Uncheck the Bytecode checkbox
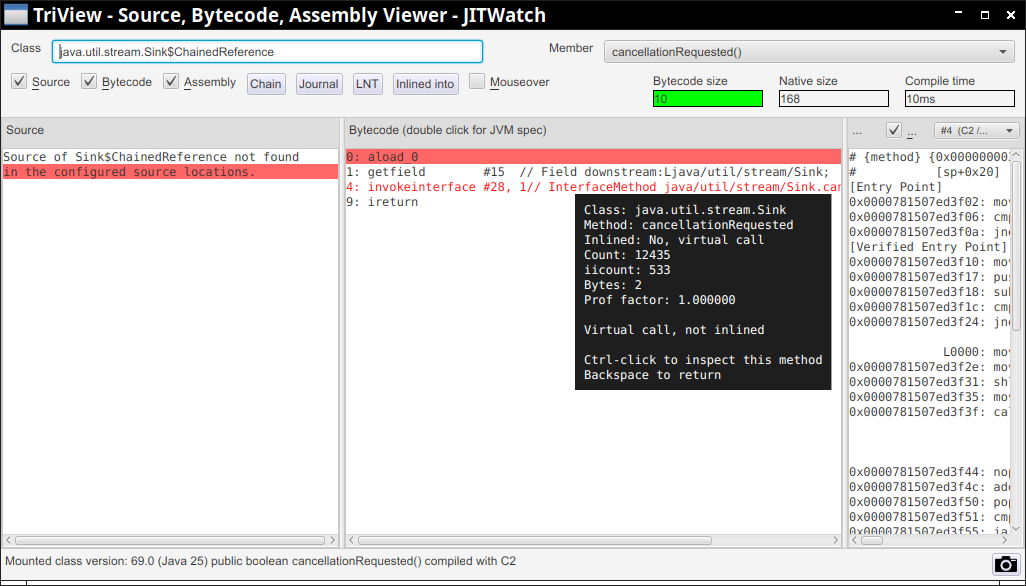Image resolution: width=1026 pixels, height=586 pixels. (x=90, y=82)
